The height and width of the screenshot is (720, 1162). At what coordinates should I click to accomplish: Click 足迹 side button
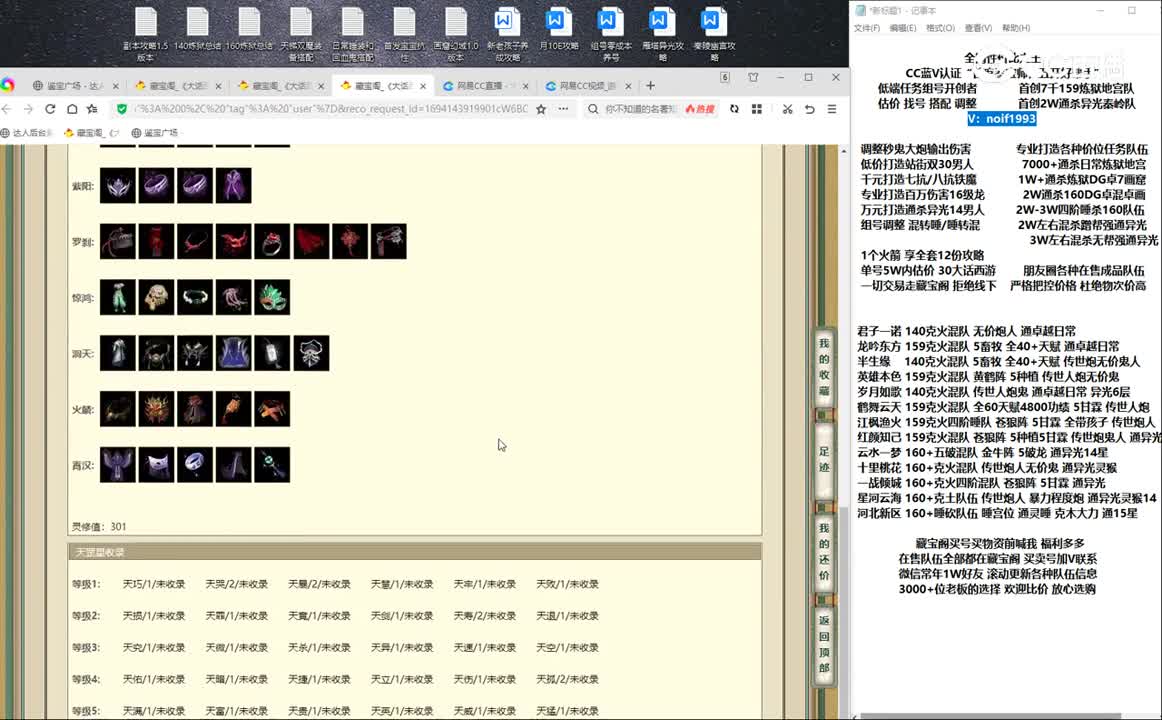click(824, 459)
